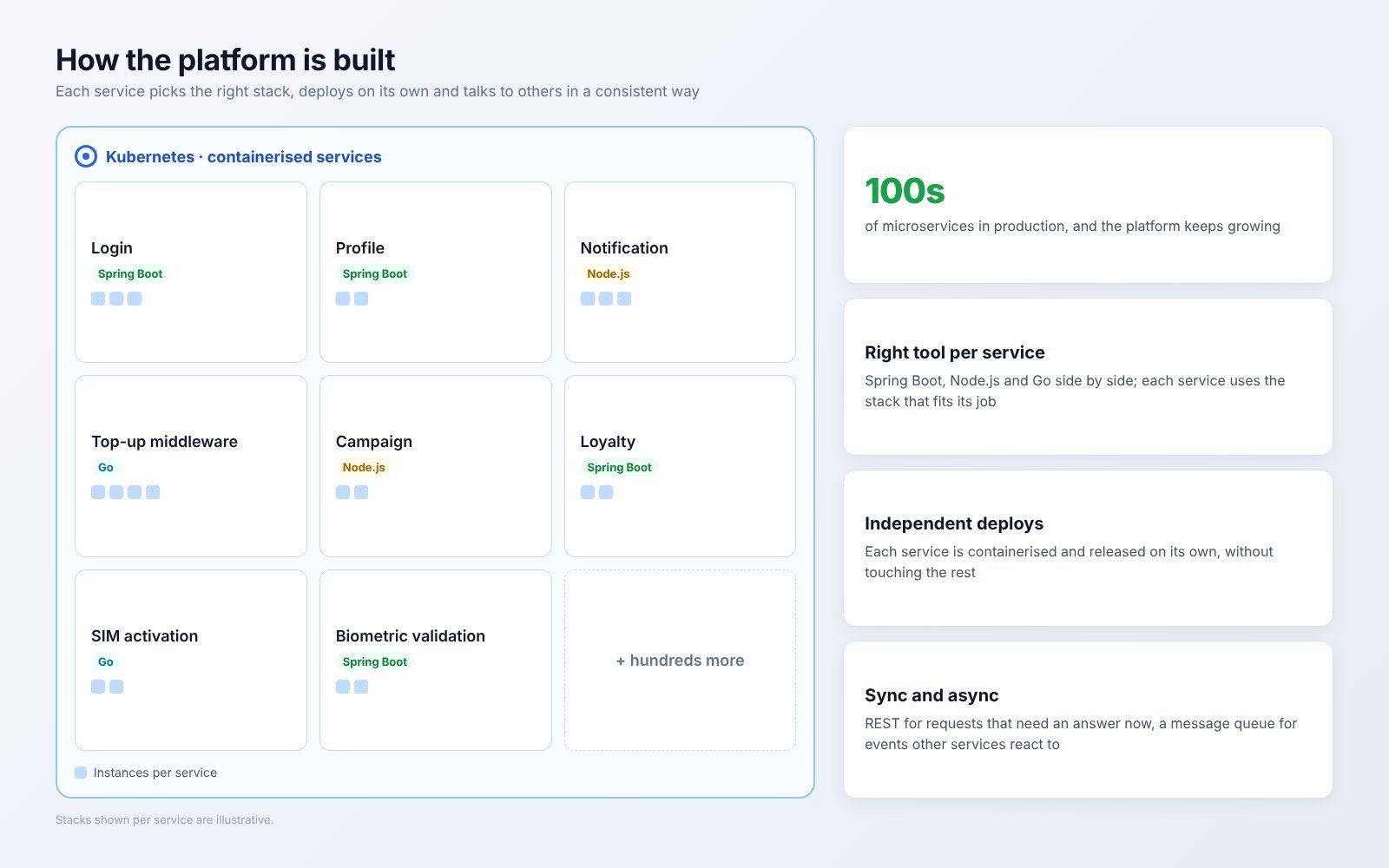1389x868 pixels.
Task: Select the Campaign service title
Action: point(374,442)
